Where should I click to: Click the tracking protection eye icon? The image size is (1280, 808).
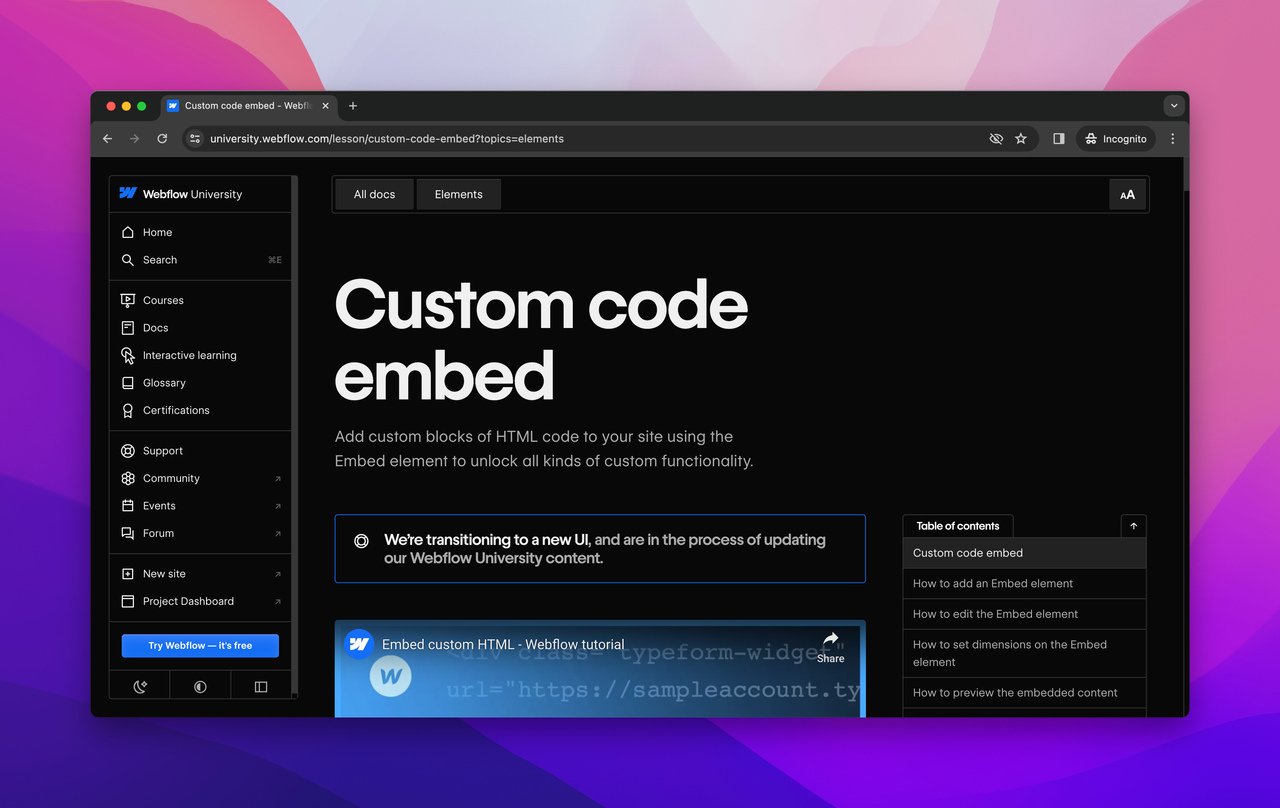(x=996, y=139)
